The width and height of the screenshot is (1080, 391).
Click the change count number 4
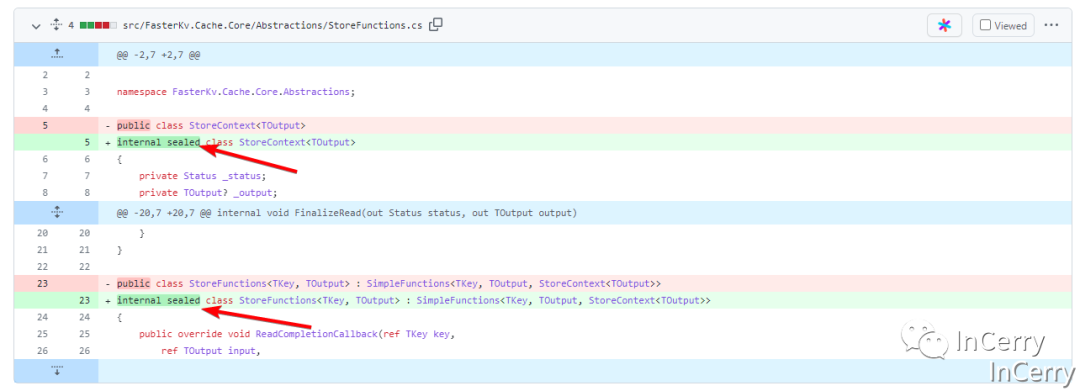click(x=71, y=25)
